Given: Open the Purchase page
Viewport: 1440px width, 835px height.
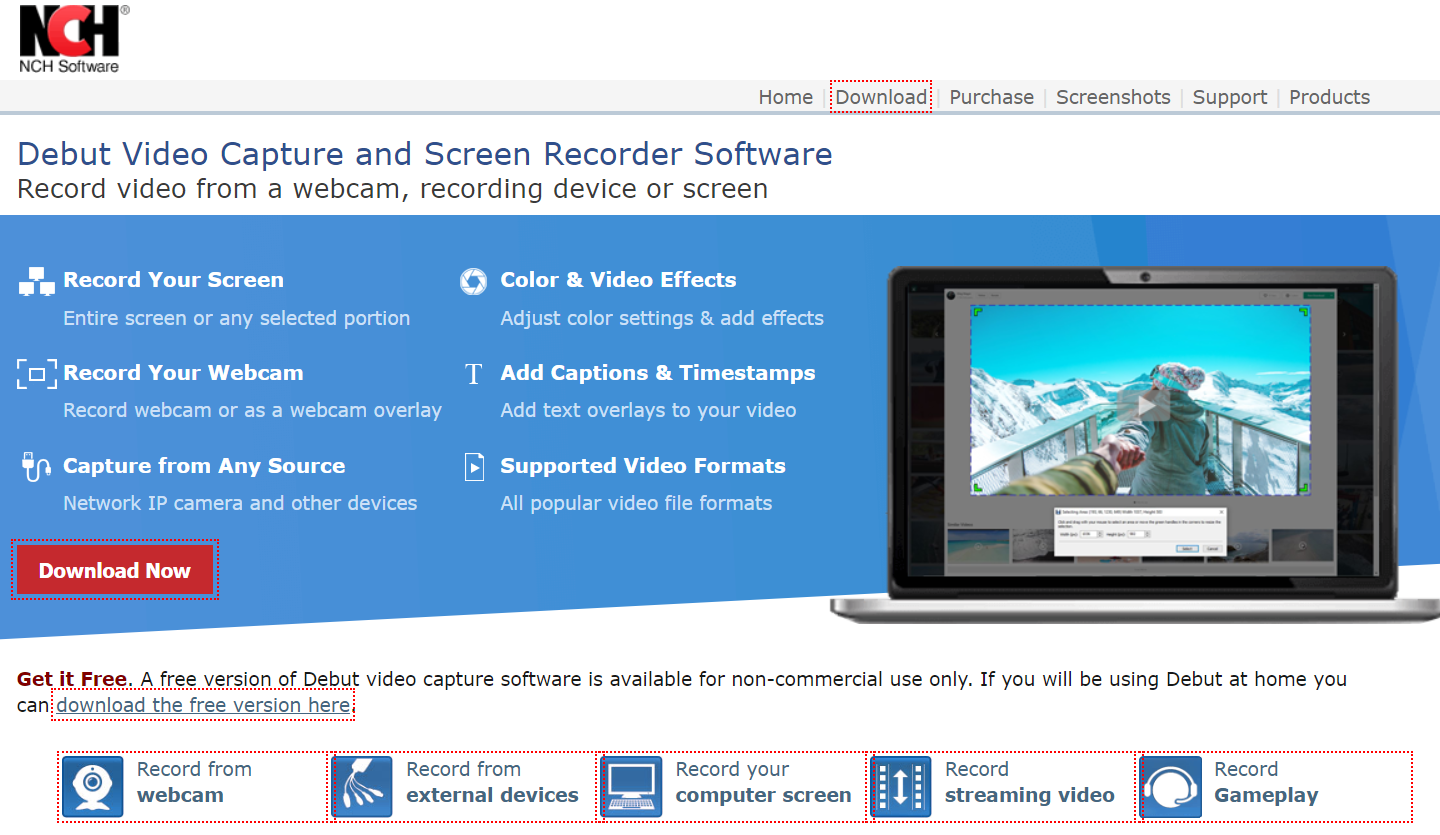Looking at the screenshot, I should (991, 97).
